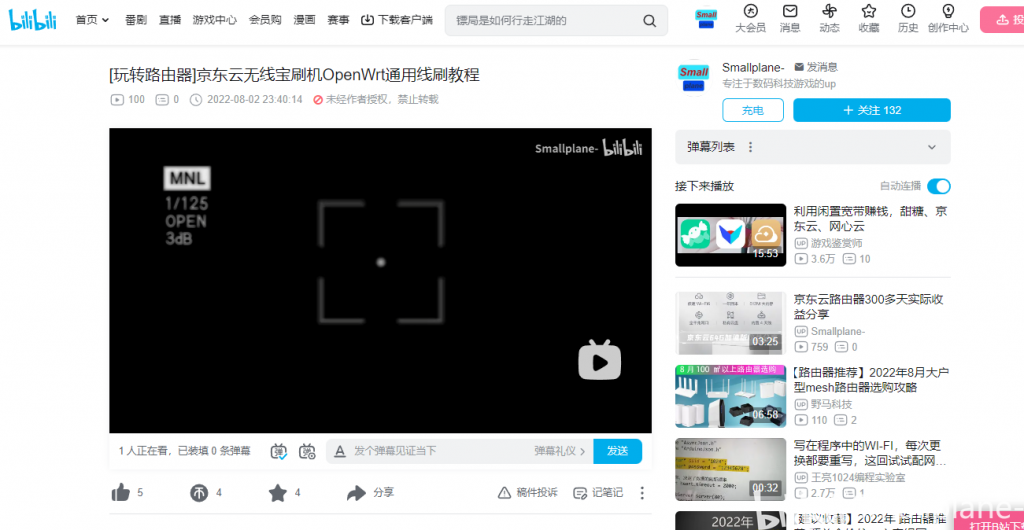1024x530 pixels.
Task: Open the 首页 dropdown menu
Action: click(92, 20)
